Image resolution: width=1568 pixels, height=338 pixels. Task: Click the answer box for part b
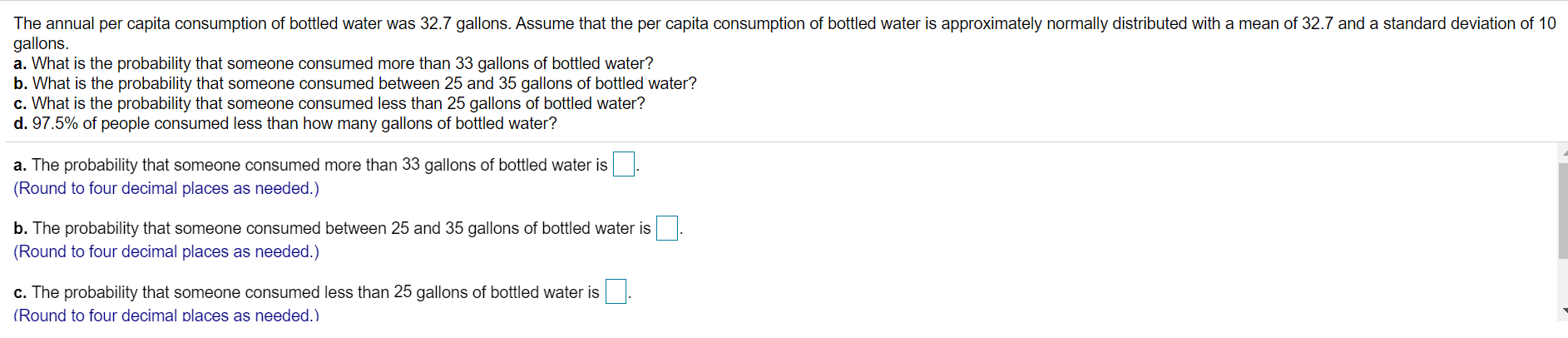coord(667,228)
